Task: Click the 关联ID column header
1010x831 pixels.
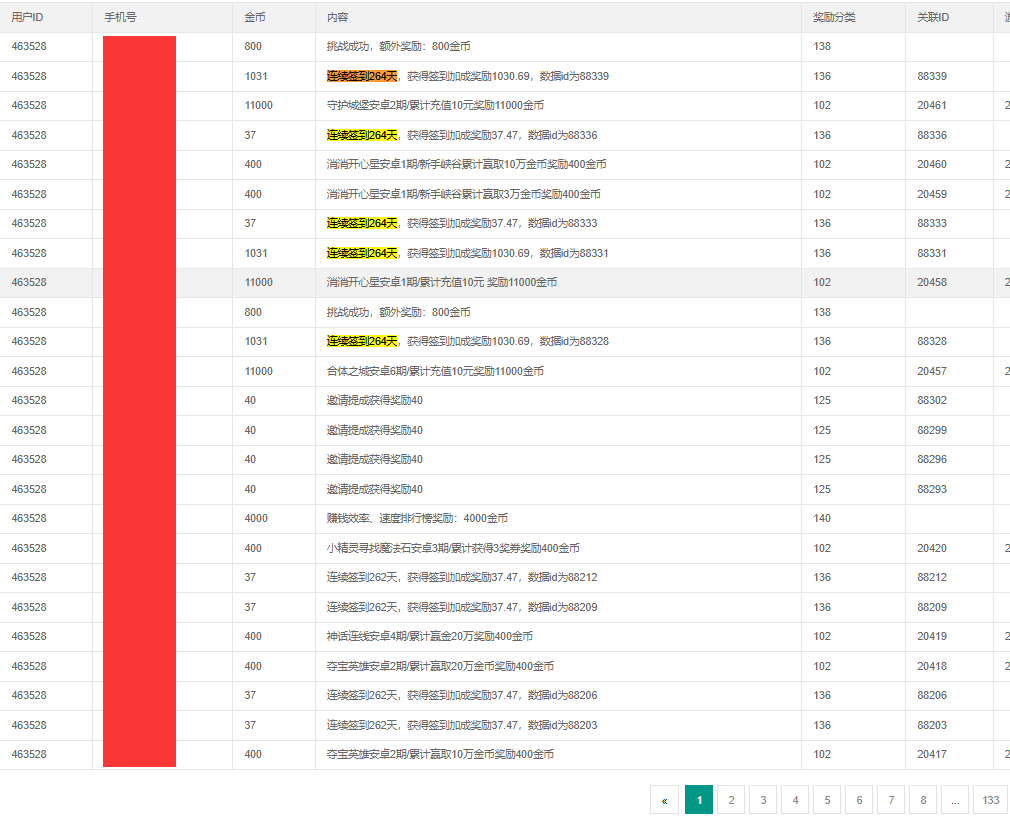Action: (x=933, y=17)
